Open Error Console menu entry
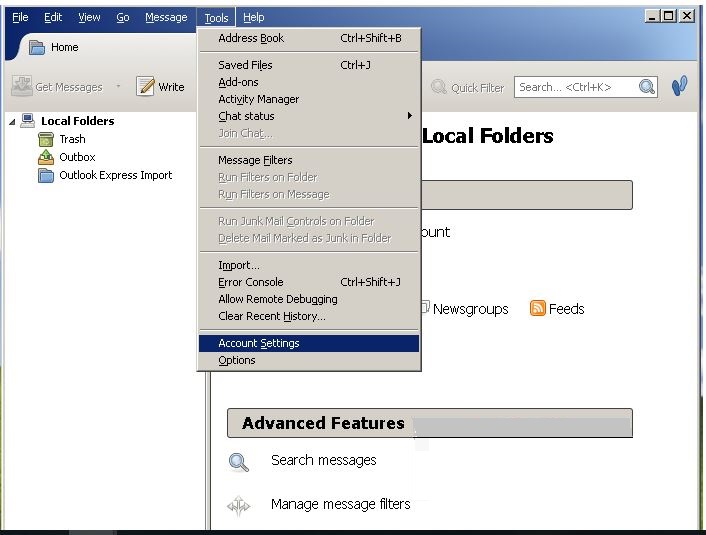The width and height of the screenshot is (706, 535). (x=309, y=282)
